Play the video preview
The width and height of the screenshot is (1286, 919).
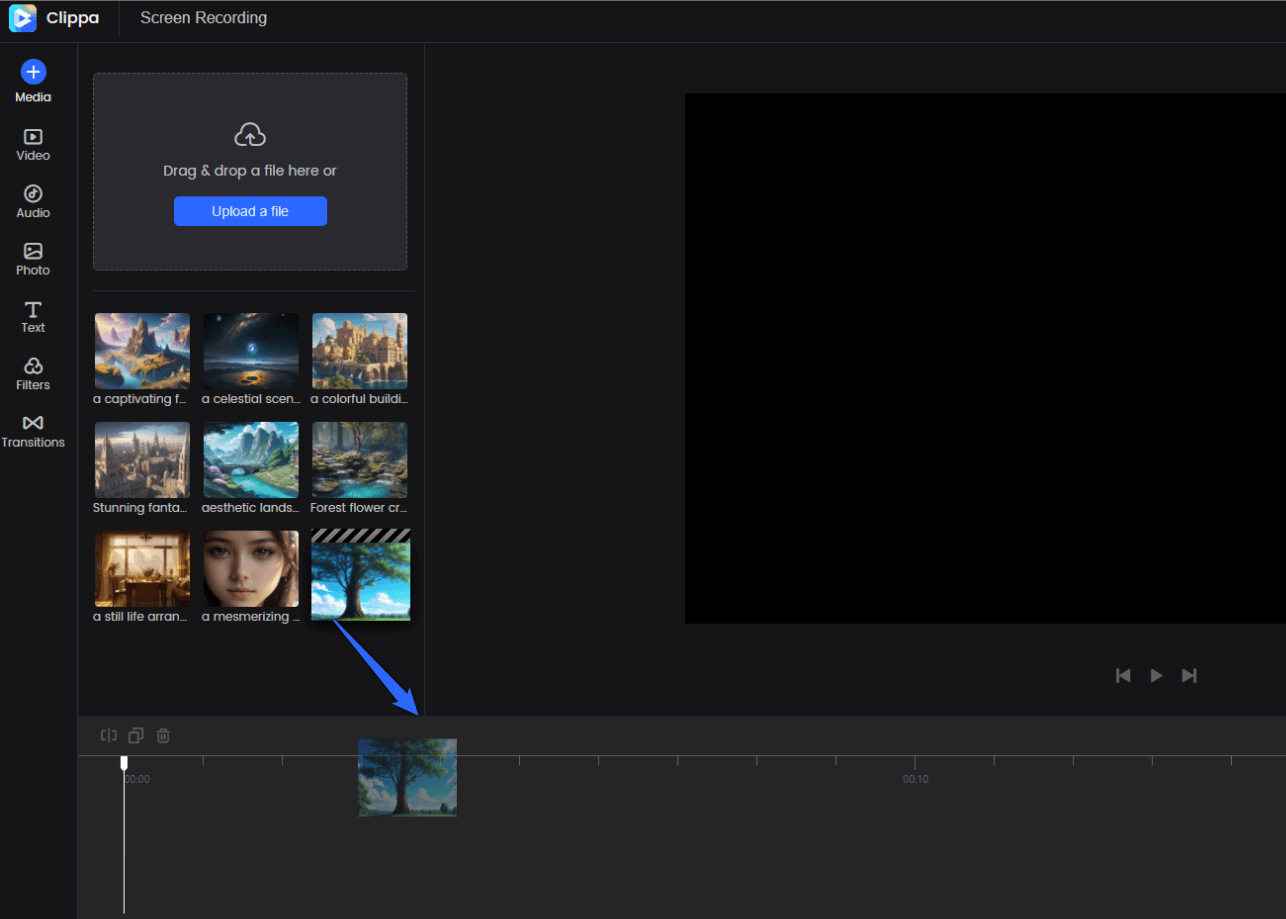coord(1156,676)
